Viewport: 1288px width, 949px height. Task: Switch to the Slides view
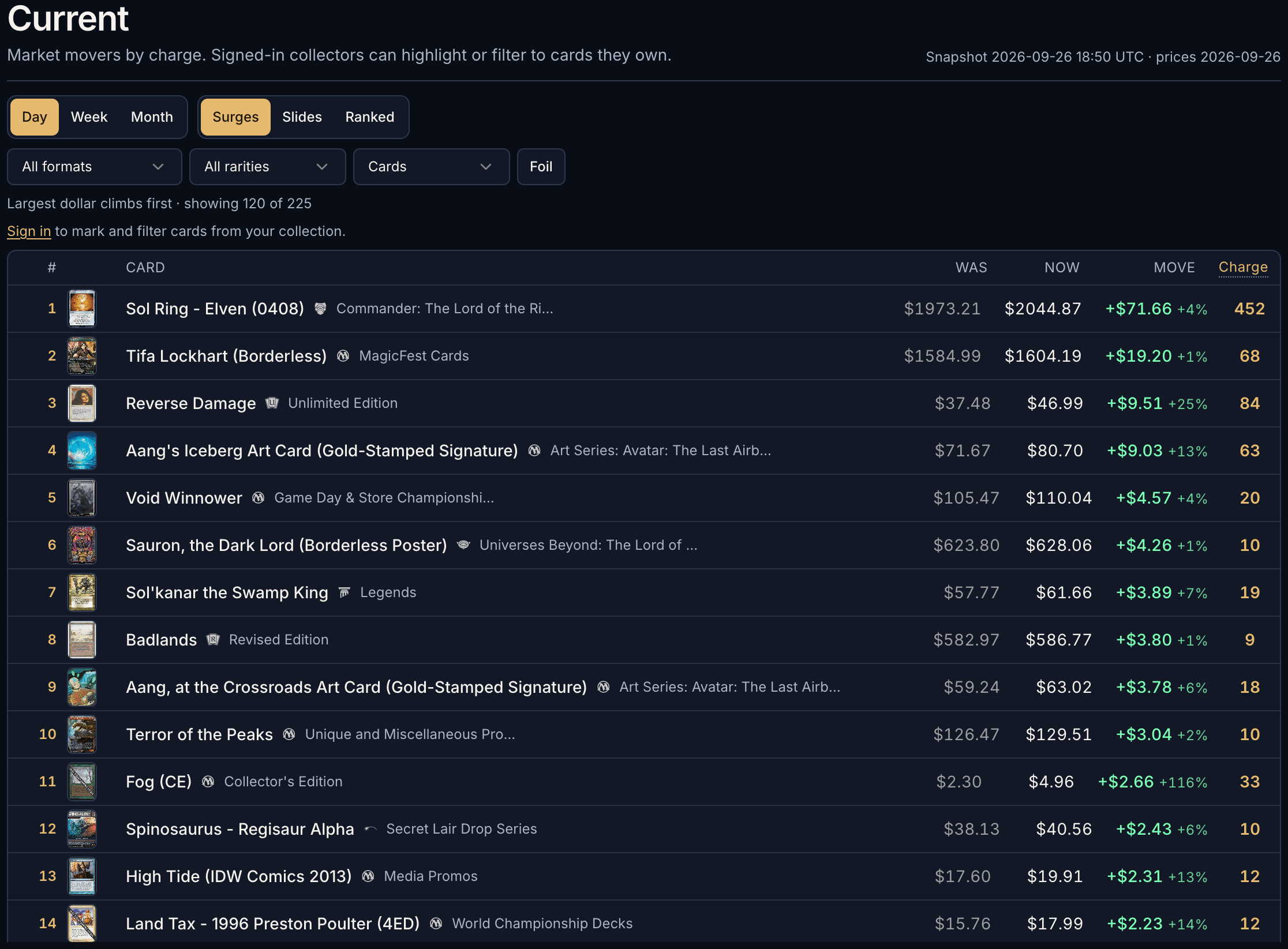302,117
